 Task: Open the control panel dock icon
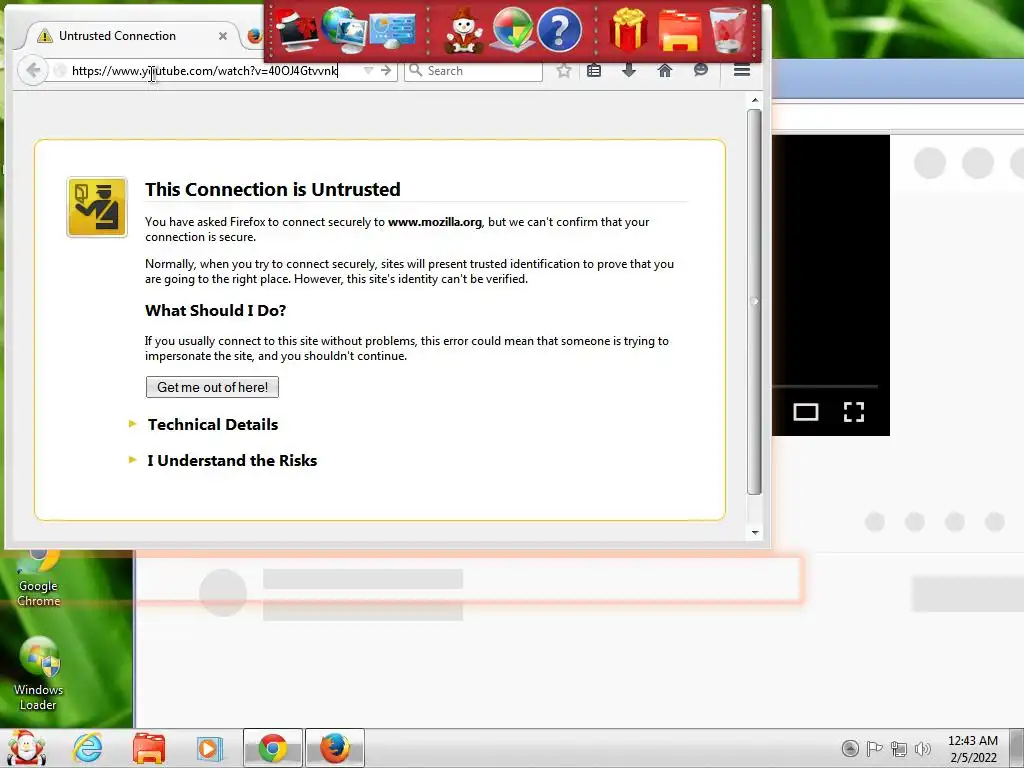(392, 31)
